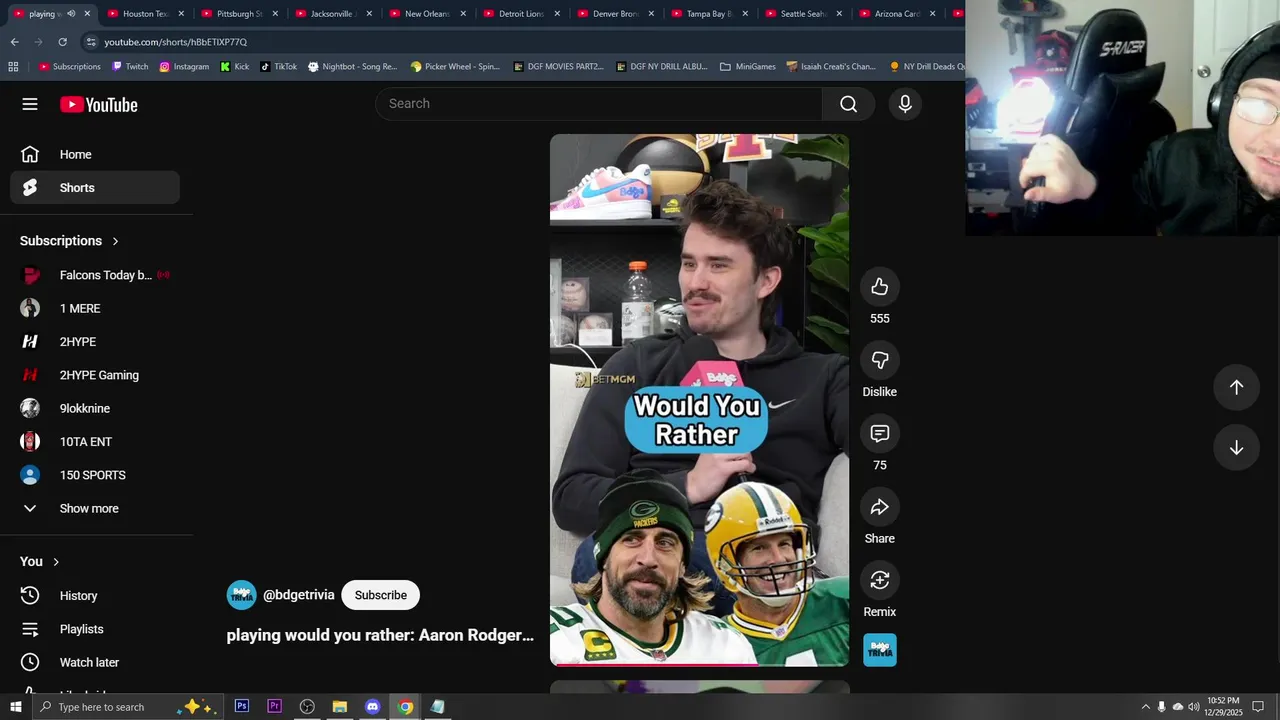Switch to the Jacksonville tab
The image size is (1280, 720).
[x=332, y=14]
